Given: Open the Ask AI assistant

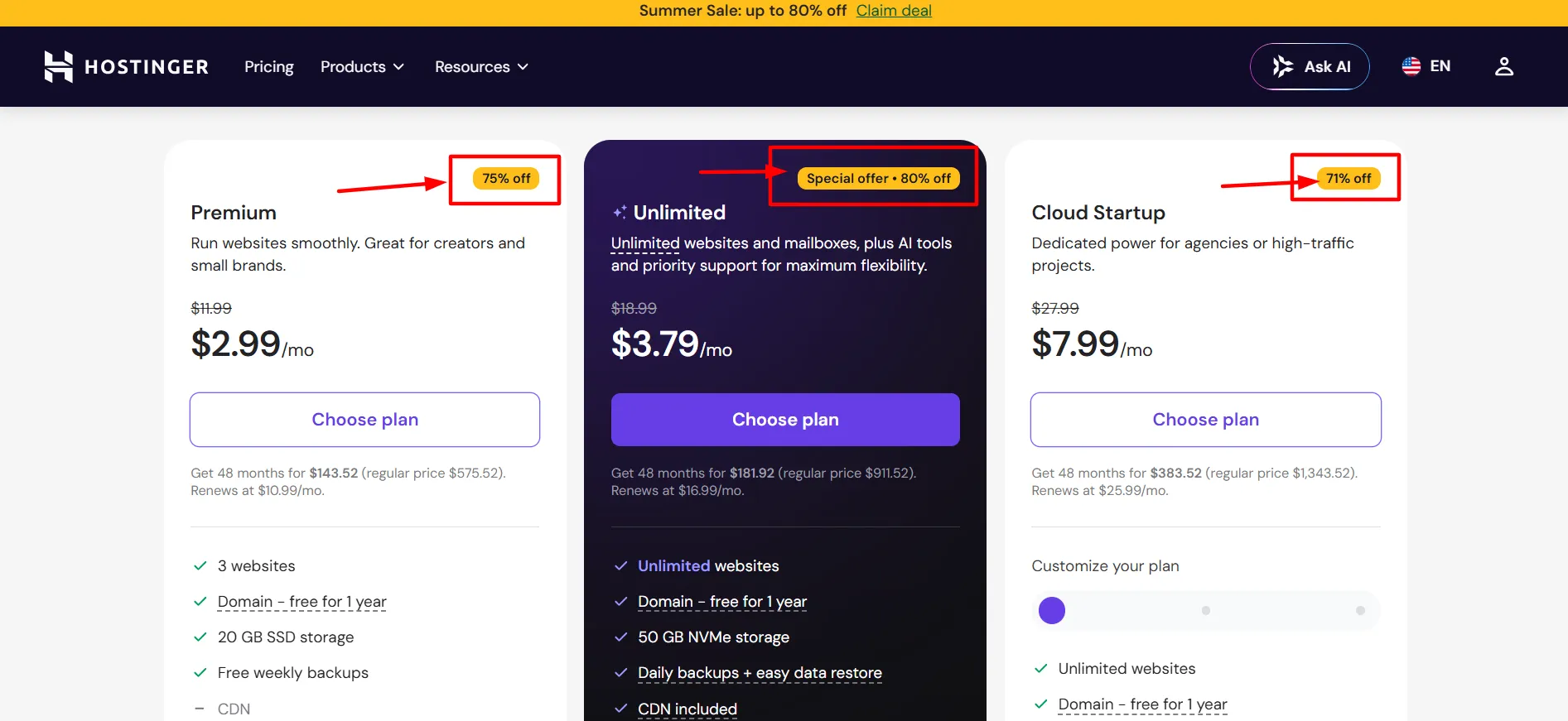Looking at the screenshot, I should point(1310,66).
